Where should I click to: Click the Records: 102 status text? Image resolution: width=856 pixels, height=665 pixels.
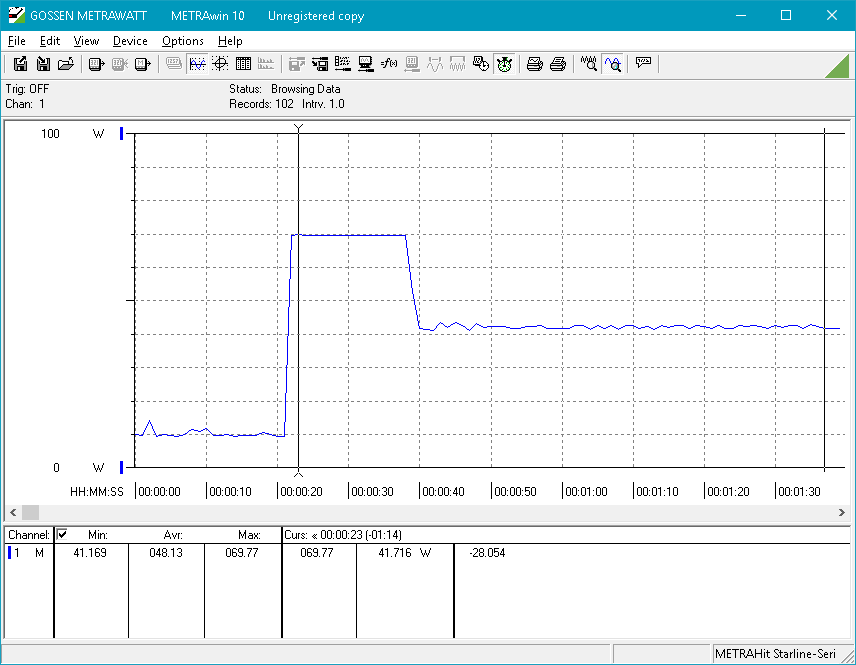[261, 104]
